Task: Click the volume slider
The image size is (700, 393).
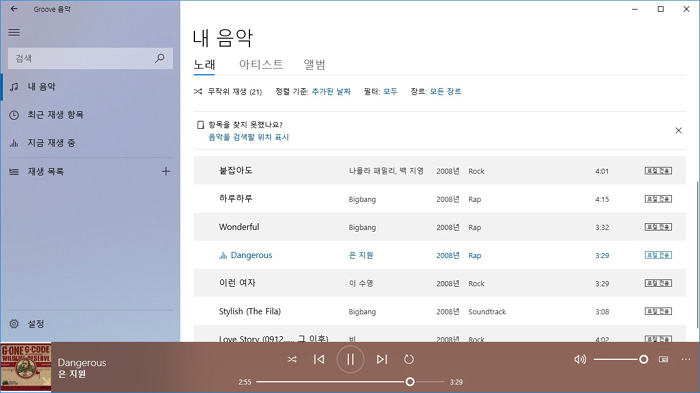Action: point(621,360)
